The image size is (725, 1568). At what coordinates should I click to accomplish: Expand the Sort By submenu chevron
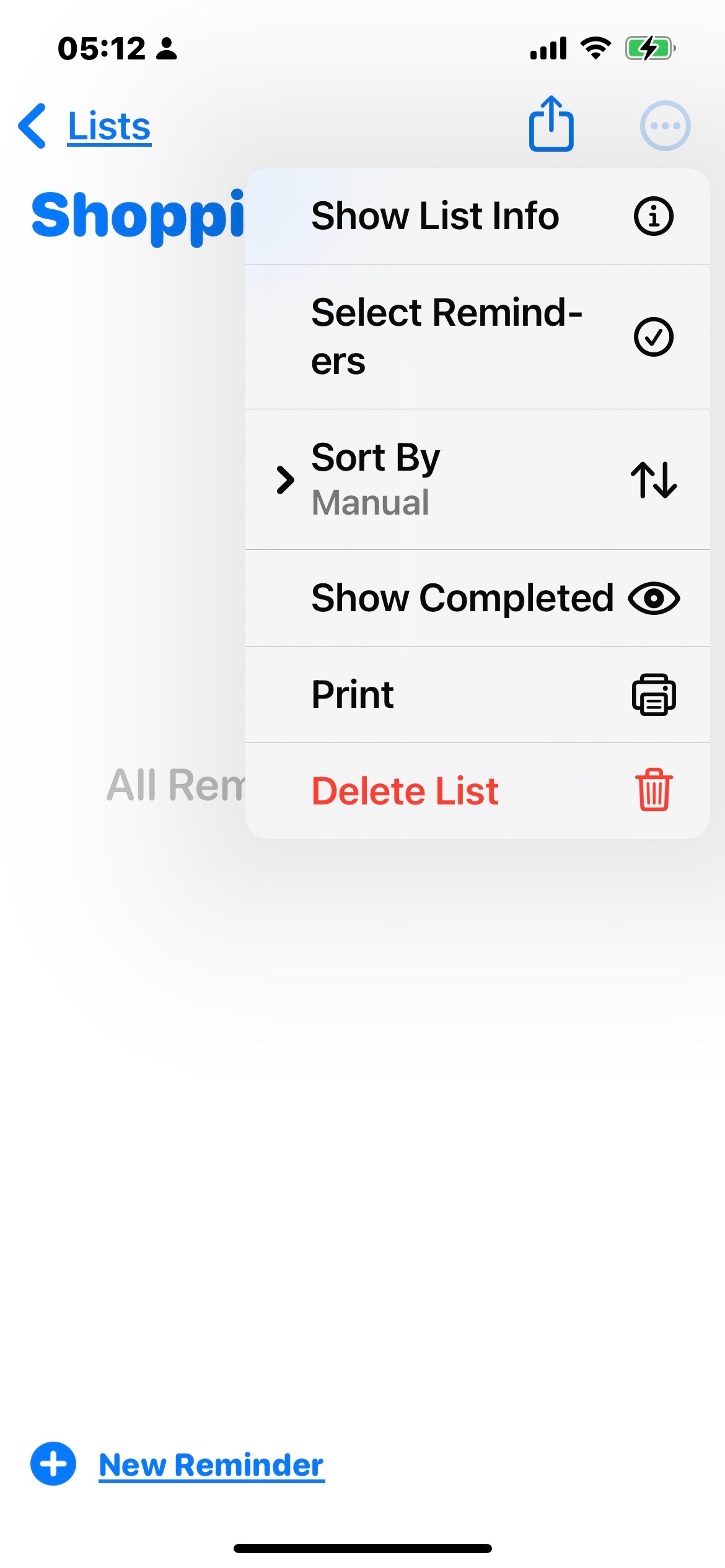tap(286, 478)
